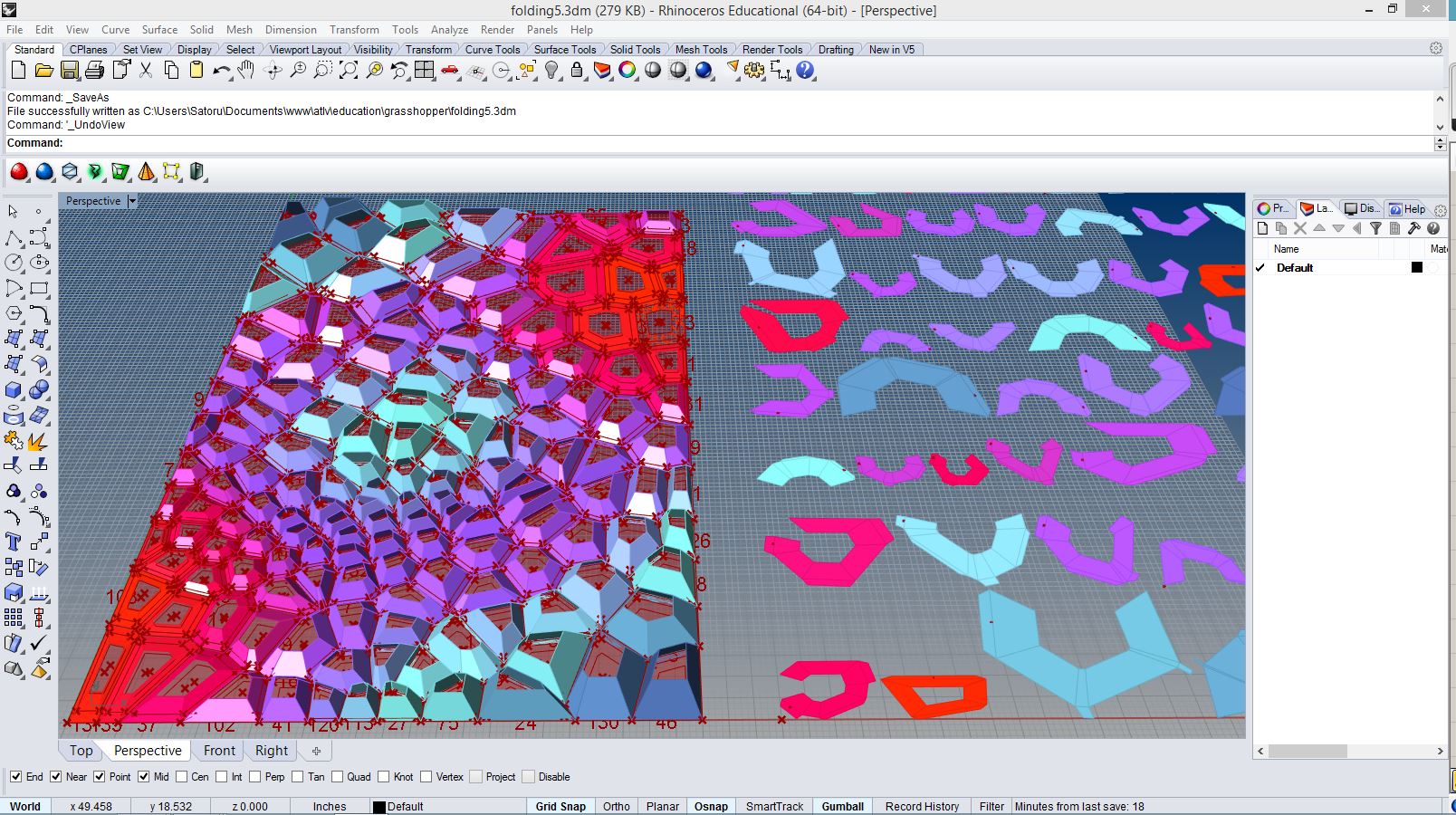Click the Lock objects padlock icon
Viewport: 1456px width, 815px height.
(x=577, y=71)
